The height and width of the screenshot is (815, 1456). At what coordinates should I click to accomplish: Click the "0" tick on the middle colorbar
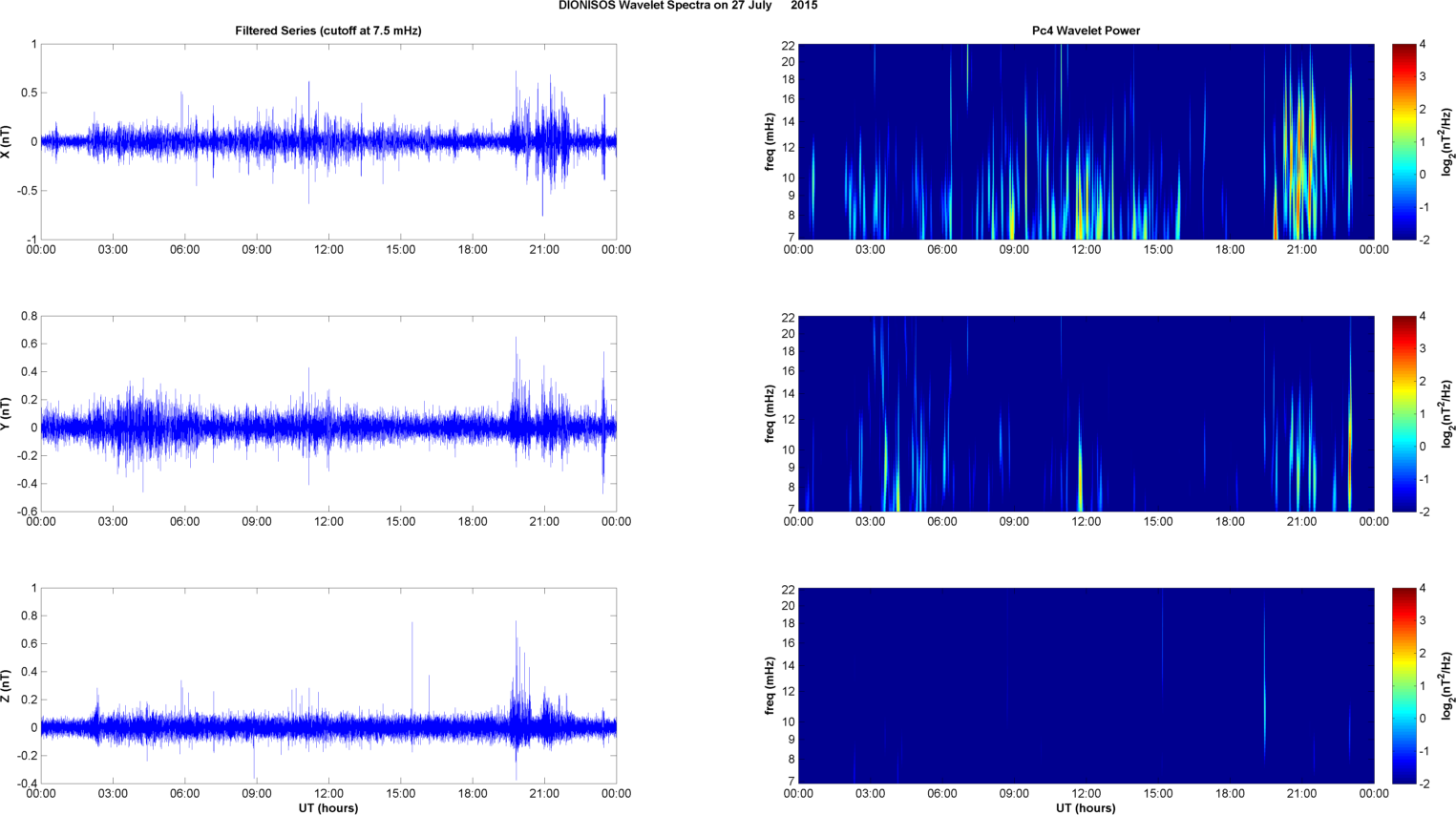(1423, 447)
